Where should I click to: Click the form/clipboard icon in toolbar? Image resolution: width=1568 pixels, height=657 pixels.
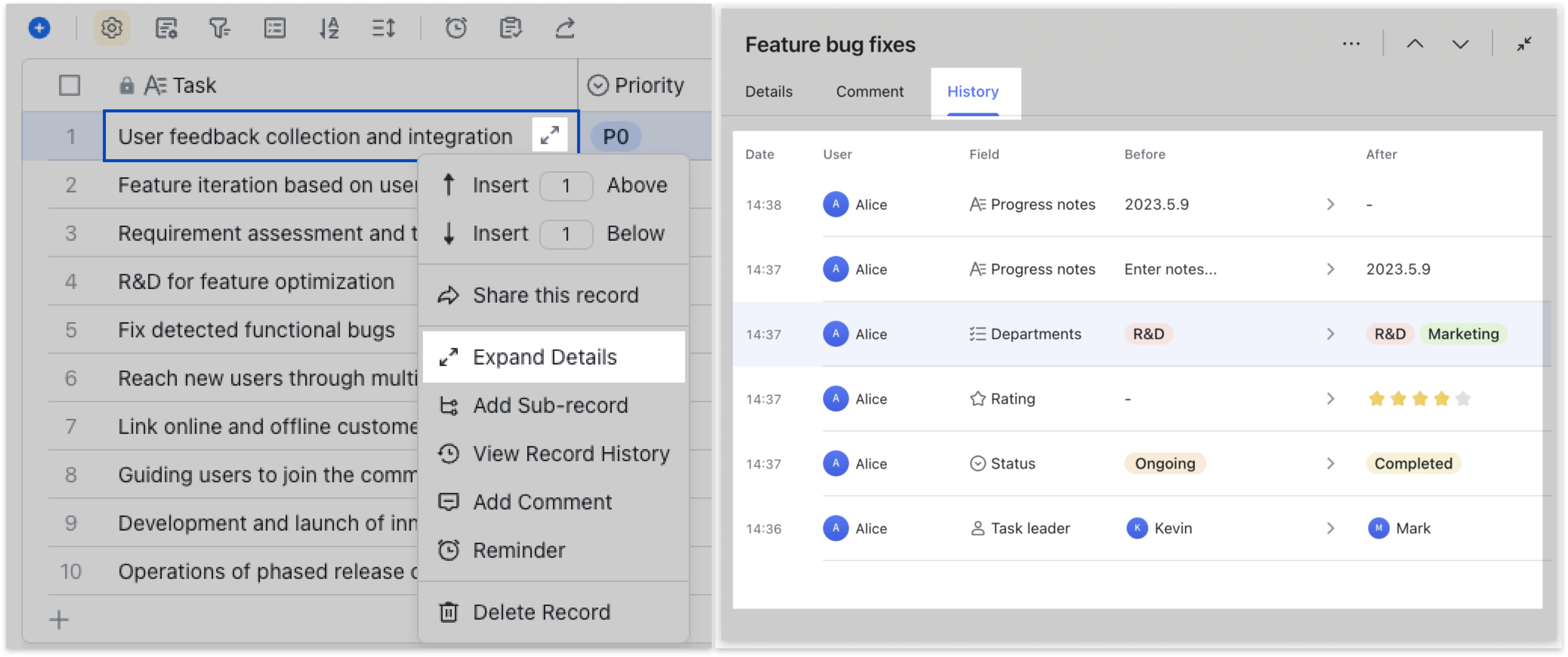[510, 28]
